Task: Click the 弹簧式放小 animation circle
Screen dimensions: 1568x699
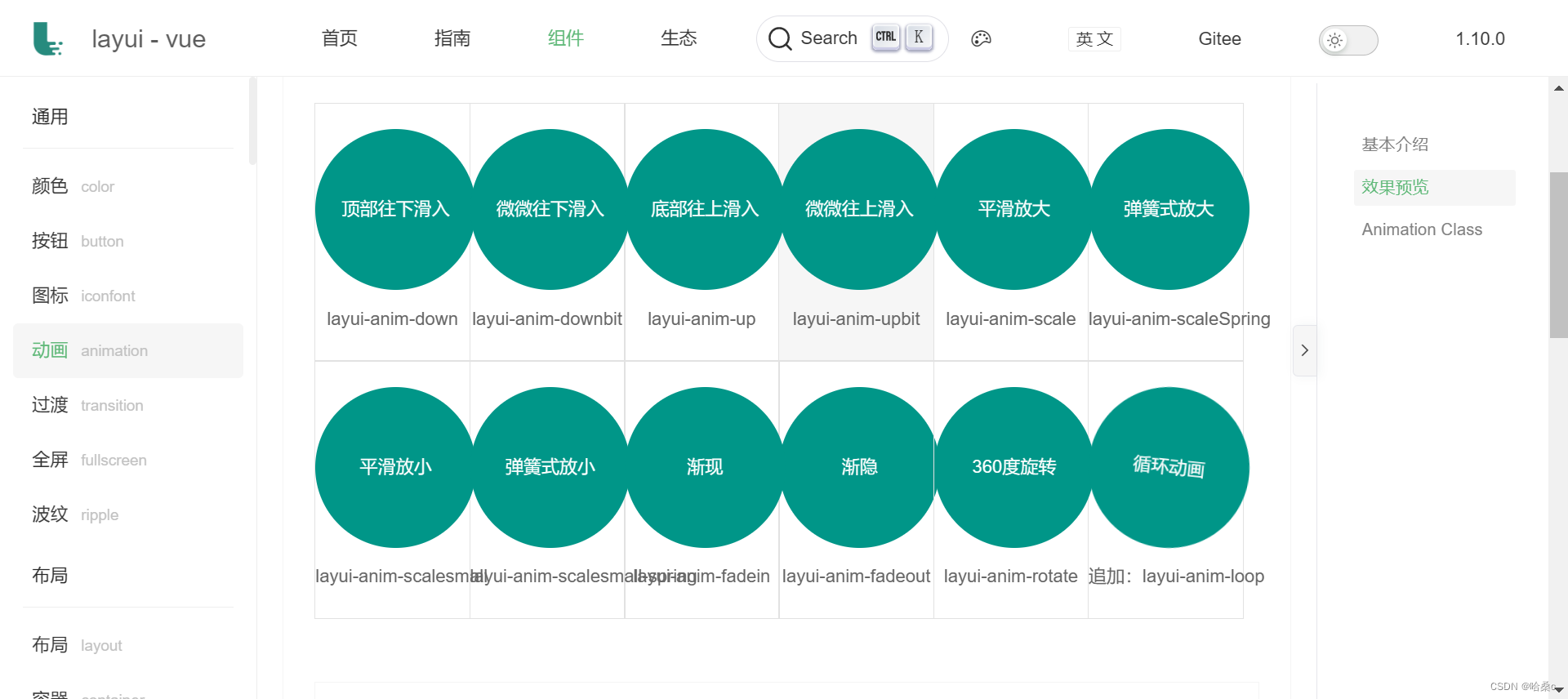Action: coord(550,467)
